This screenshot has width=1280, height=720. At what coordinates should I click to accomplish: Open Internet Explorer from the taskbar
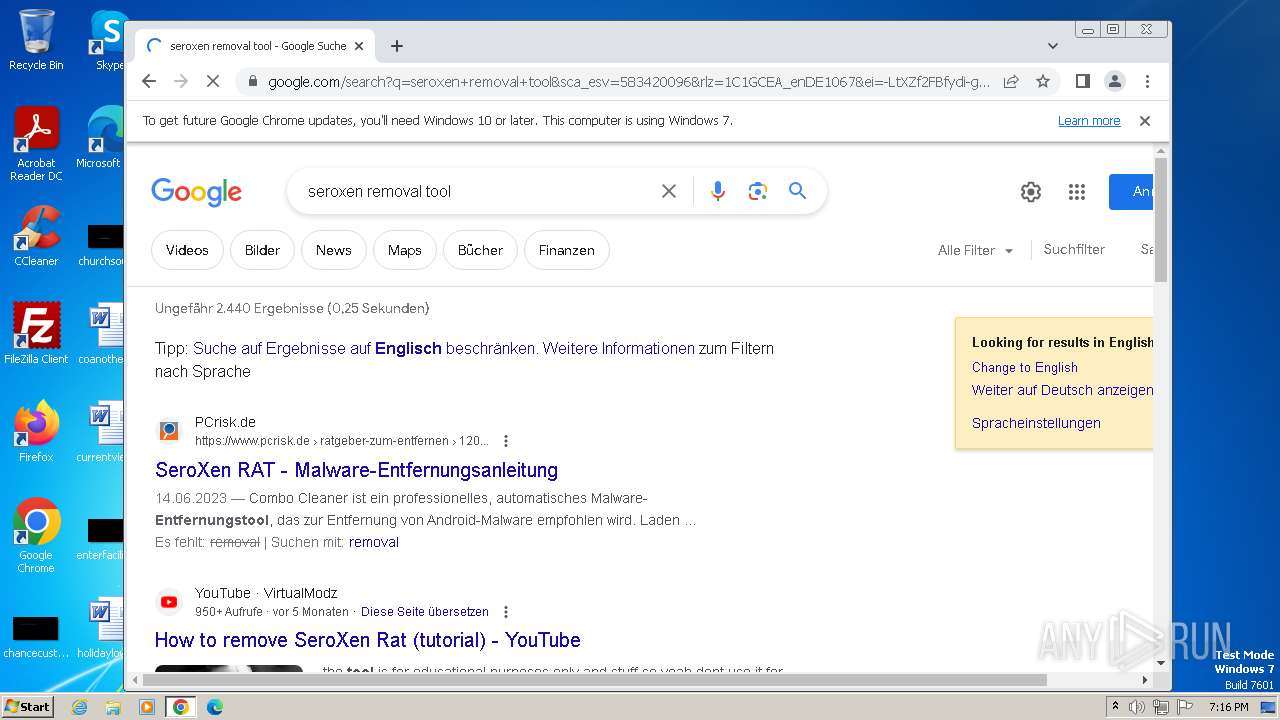click(80, 707)
